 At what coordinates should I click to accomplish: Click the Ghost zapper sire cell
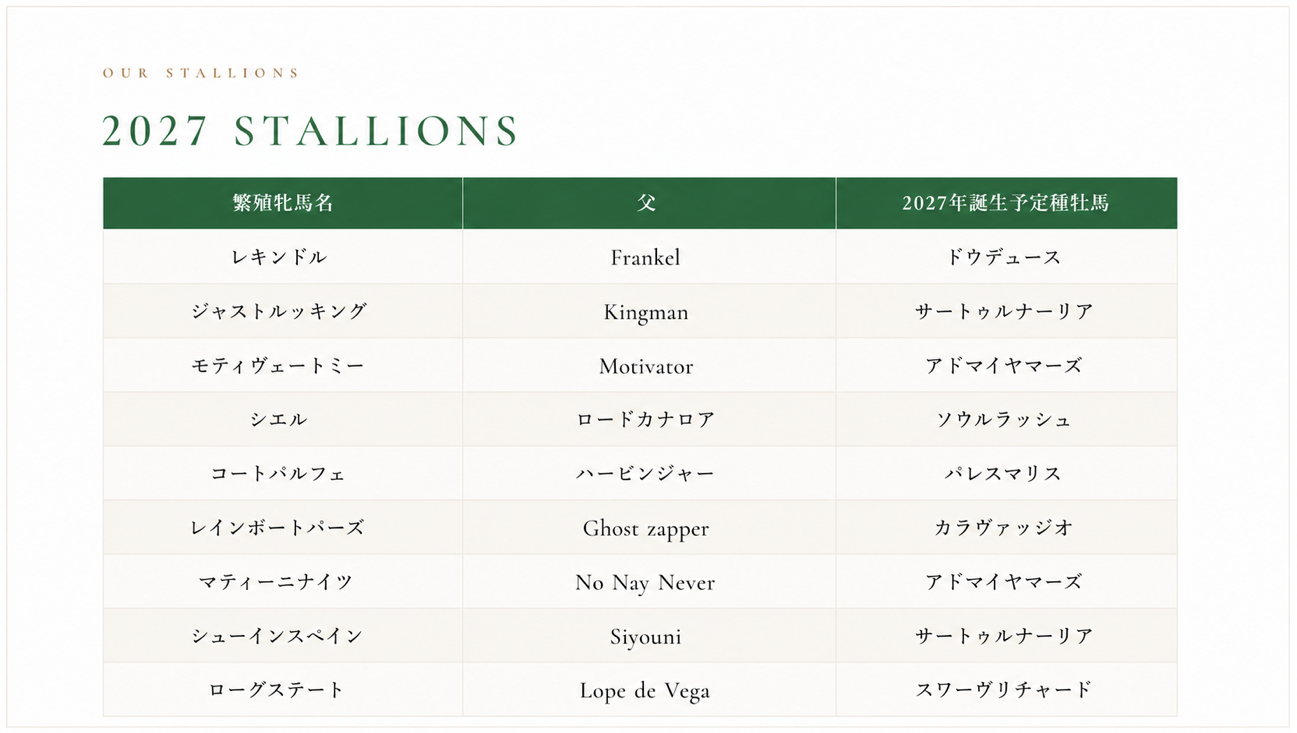click(x=649, y=527)
